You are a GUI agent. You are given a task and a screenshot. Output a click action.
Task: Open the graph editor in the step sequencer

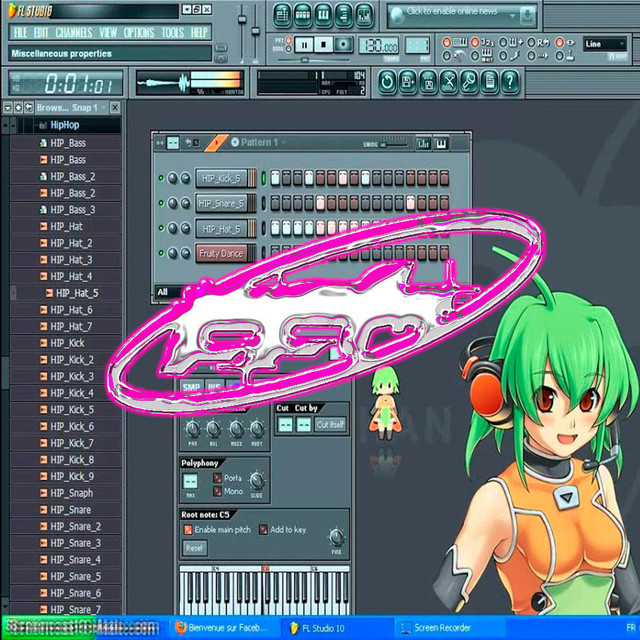tap(422, 142)
